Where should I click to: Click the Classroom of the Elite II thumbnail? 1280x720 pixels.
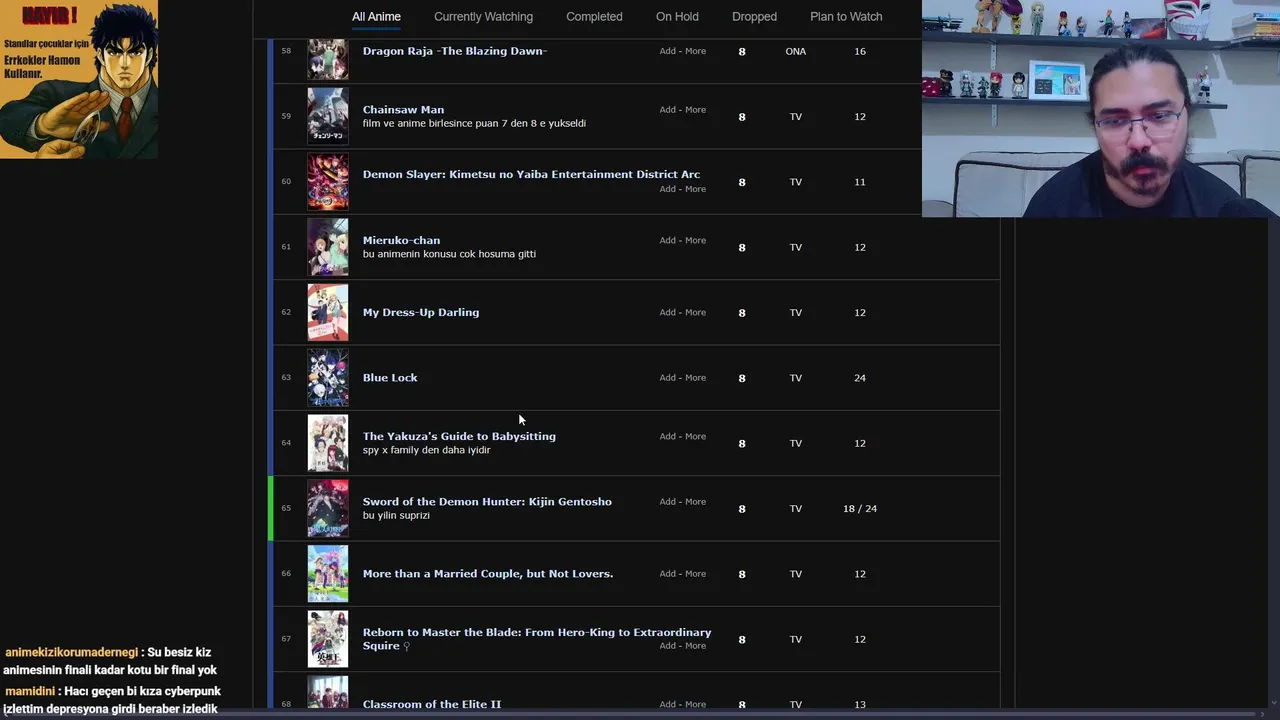pyautogui.click(x=328, y=693)
